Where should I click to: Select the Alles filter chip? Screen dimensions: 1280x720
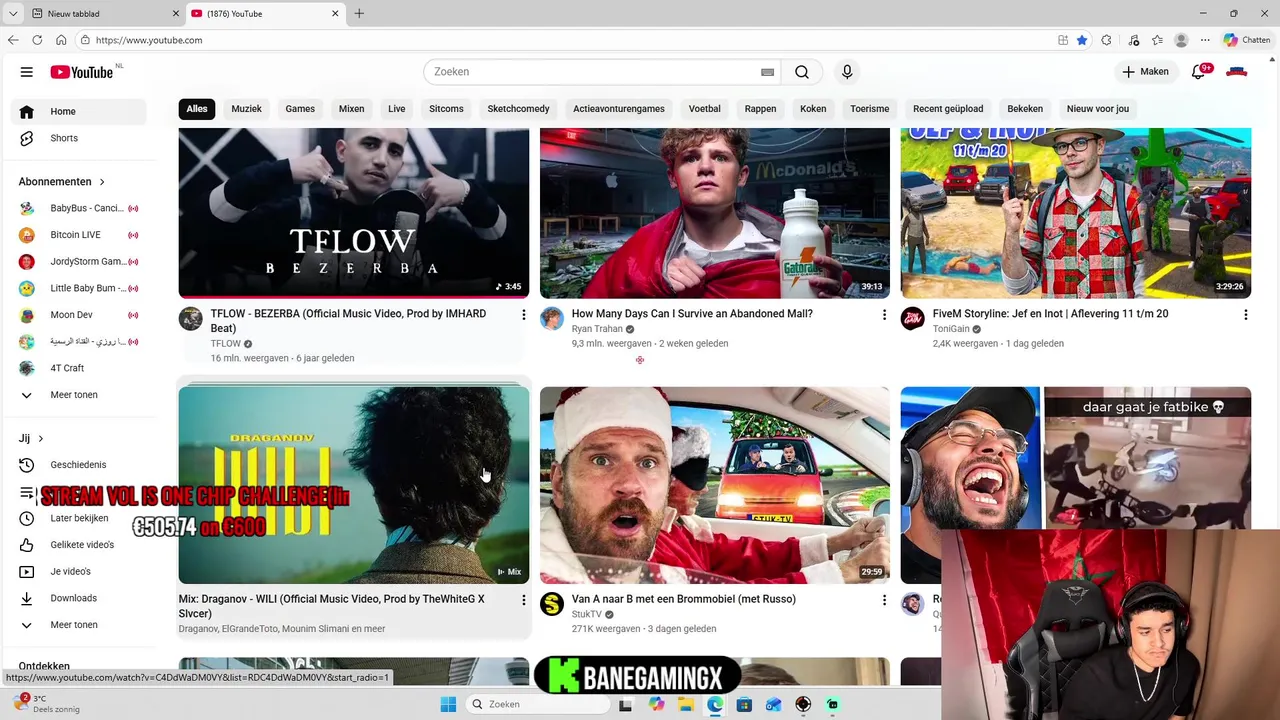click(197, 109)
